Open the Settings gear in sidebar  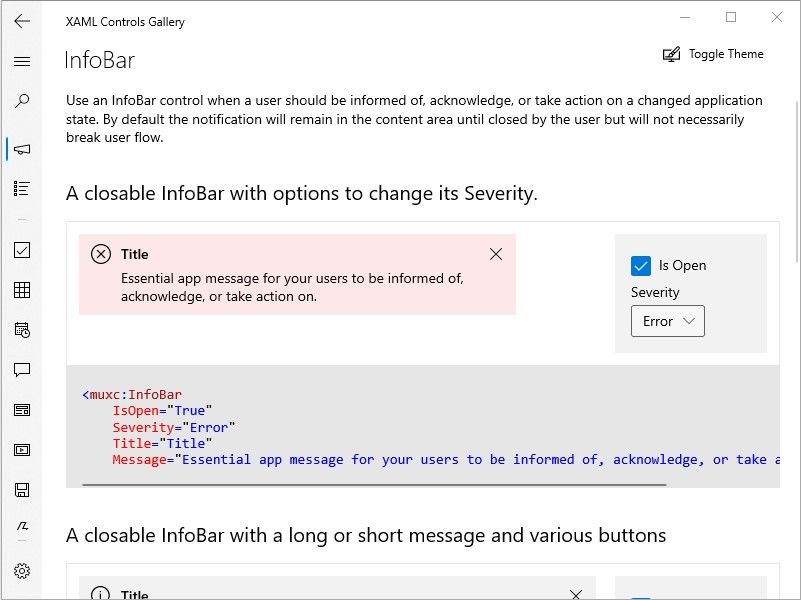[x=22, y=571]
